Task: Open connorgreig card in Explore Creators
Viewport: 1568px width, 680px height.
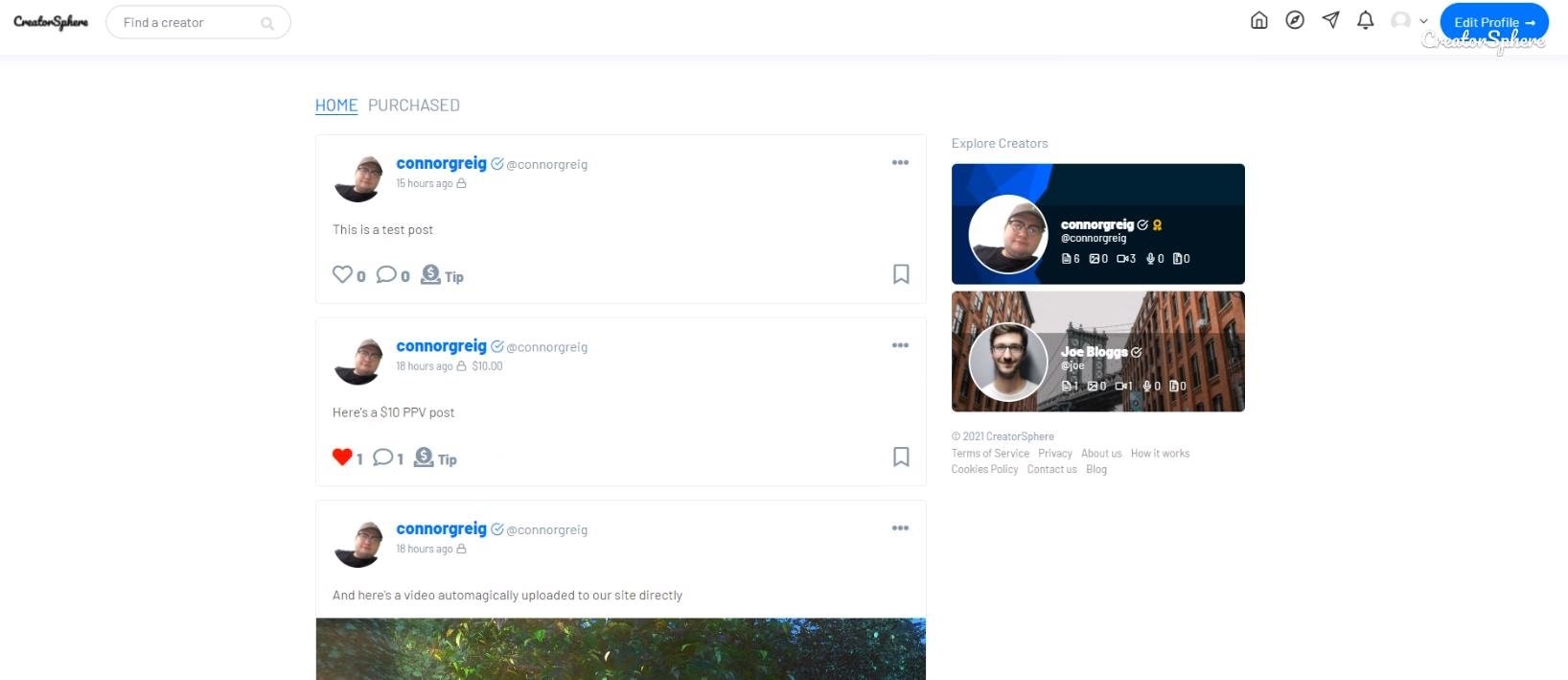Action: tap(1098, 223)
